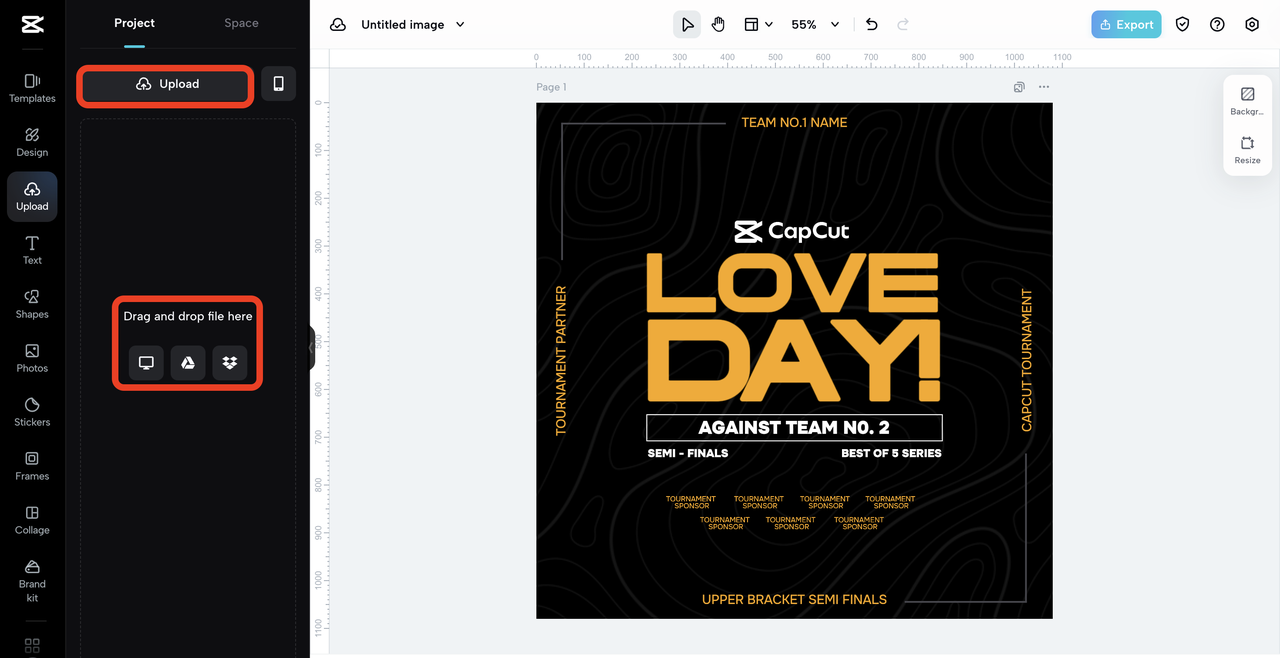Open the Design sidebar panel

coord(32,142)
